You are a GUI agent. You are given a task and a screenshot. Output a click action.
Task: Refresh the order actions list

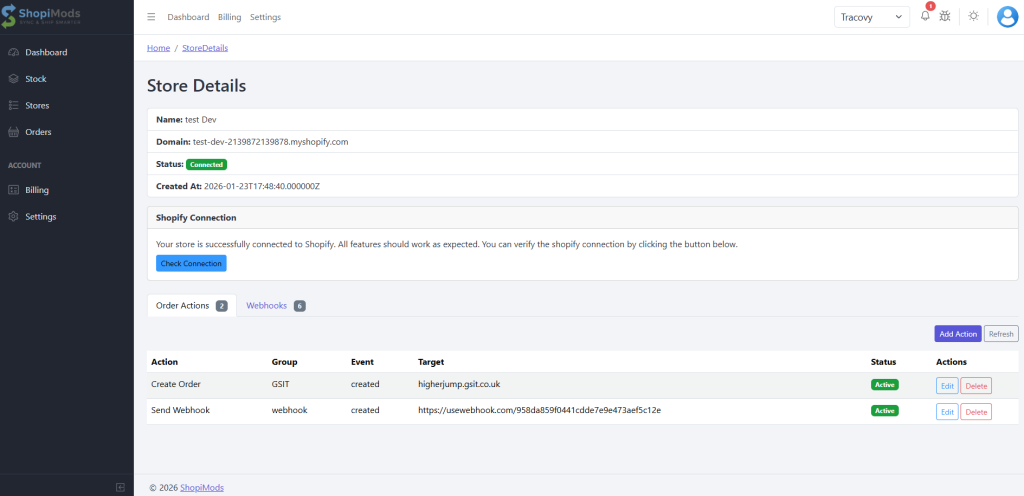coord(1001,334)
